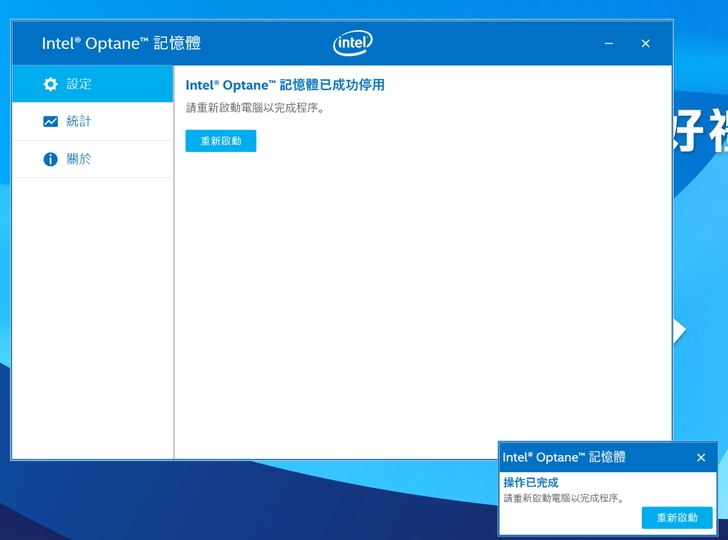
Task: Click the restart instruction text in main panel
Action: [255, 108]
